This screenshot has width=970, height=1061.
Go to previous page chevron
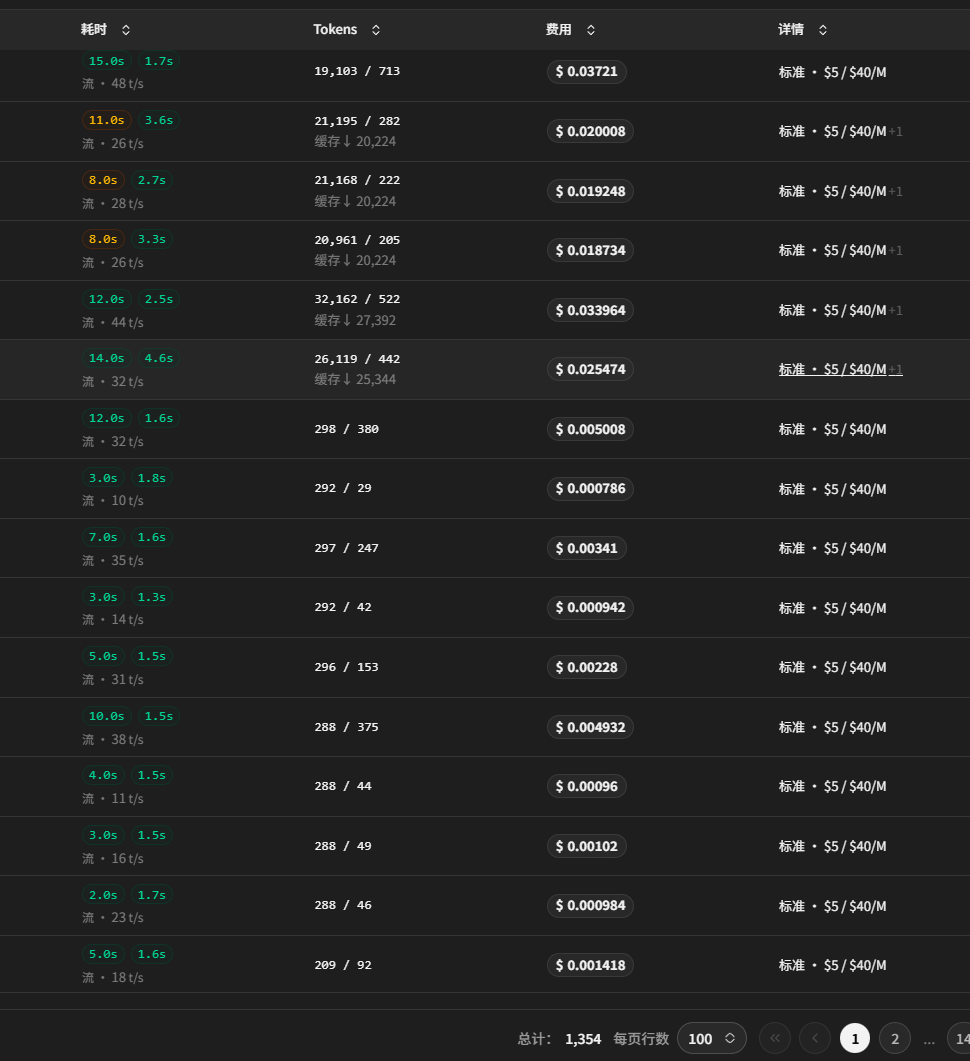[815, 1038]
